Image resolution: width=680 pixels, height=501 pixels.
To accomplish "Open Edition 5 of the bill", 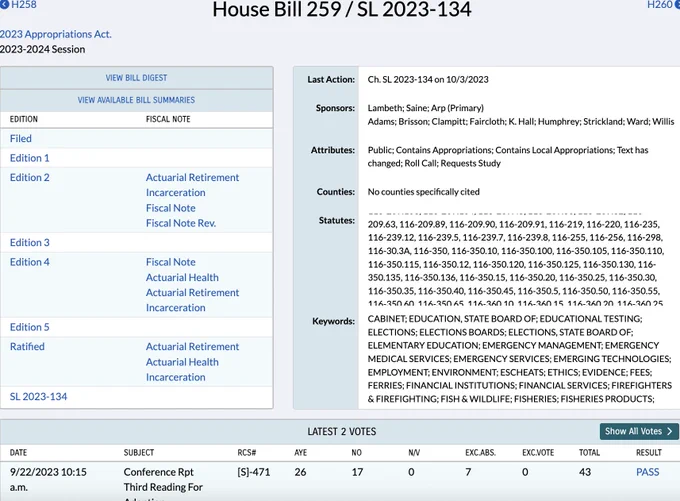I will [29, 327].
